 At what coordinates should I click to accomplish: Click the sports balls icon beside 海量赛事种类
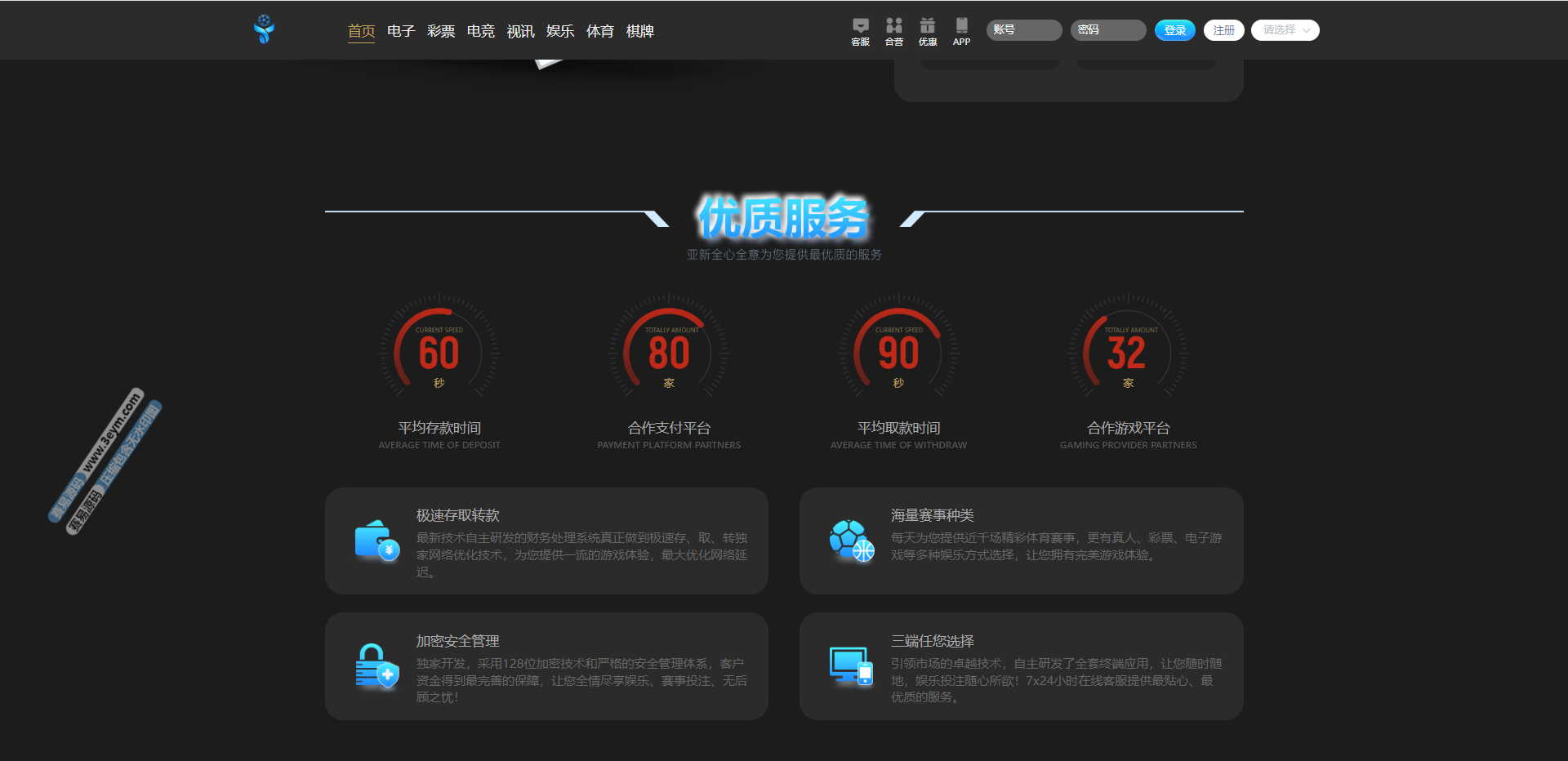[851, 541]
